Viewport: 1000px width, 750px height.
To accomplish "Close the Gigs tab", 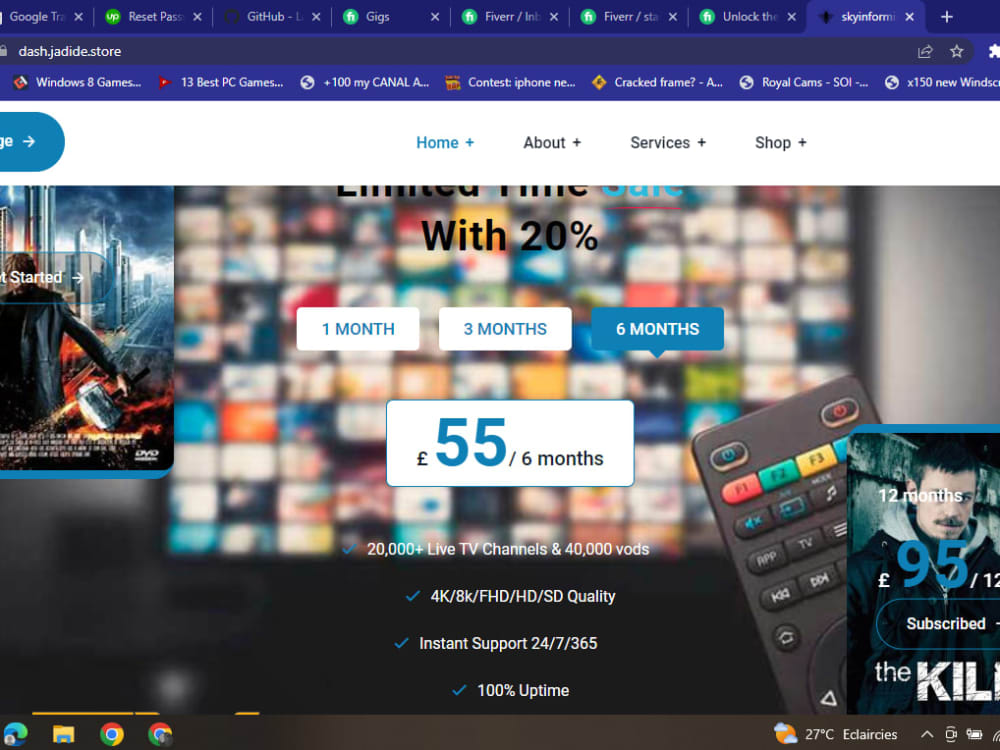I will (x=435, y=17).
